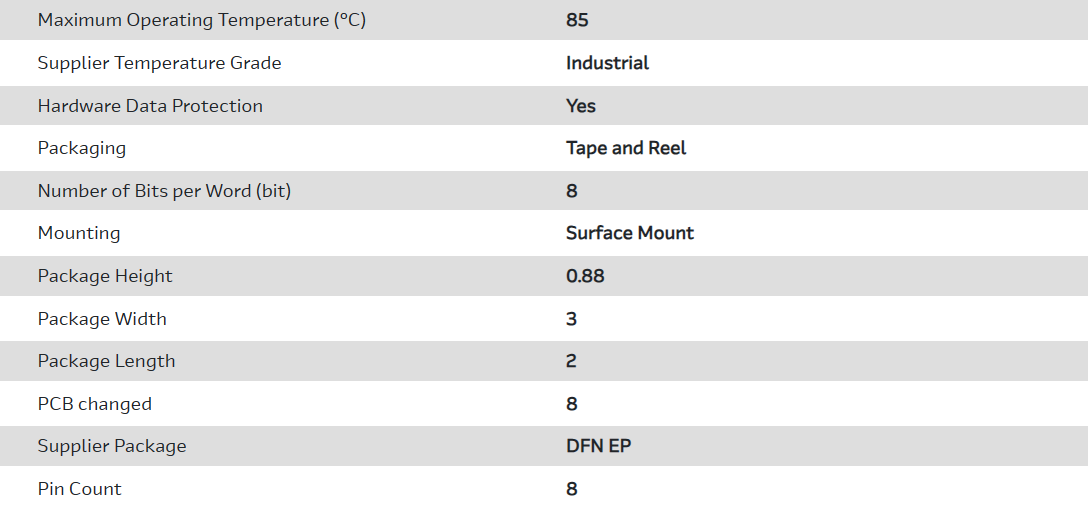Click the Hardware Data Protection label
This screenshot has height=506, width=1091.
pyautogui.click(x=150, y=106)
